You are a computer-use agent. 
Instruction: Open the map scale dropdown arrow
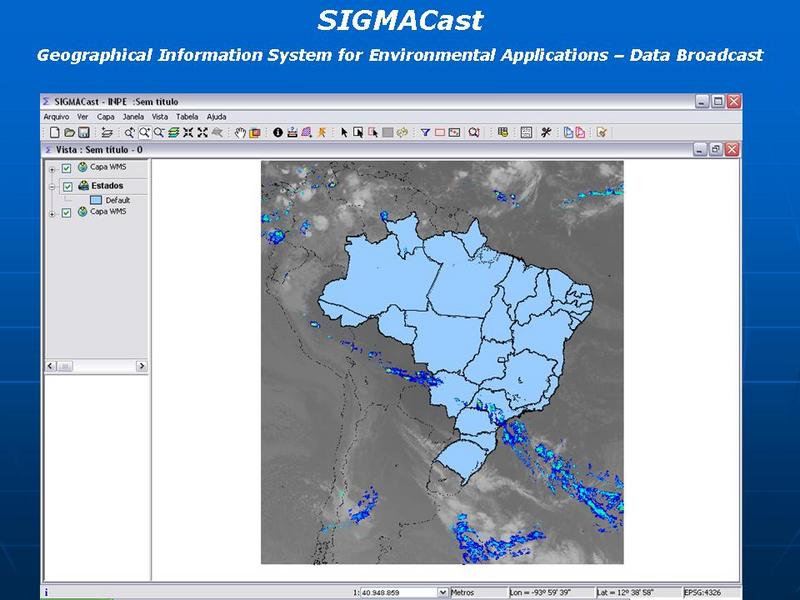pos(442,592)
